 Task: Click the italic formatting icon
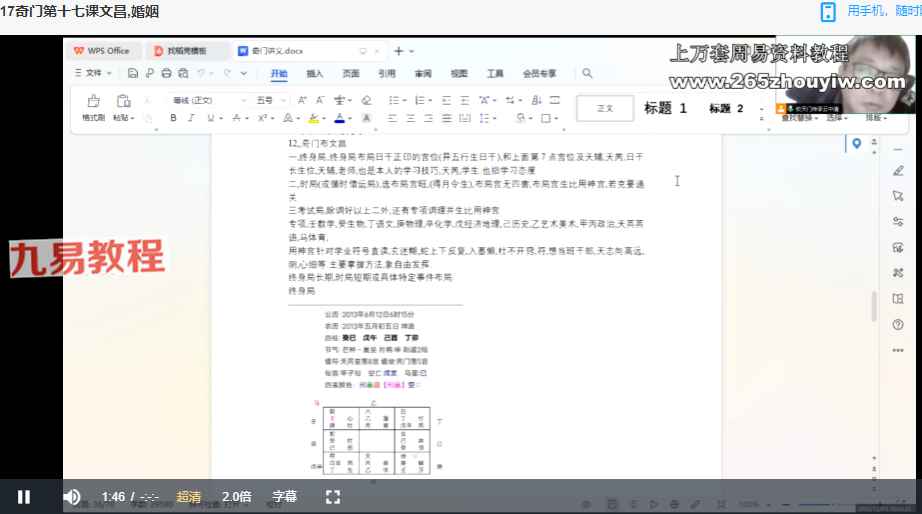(x=190, y=118)
